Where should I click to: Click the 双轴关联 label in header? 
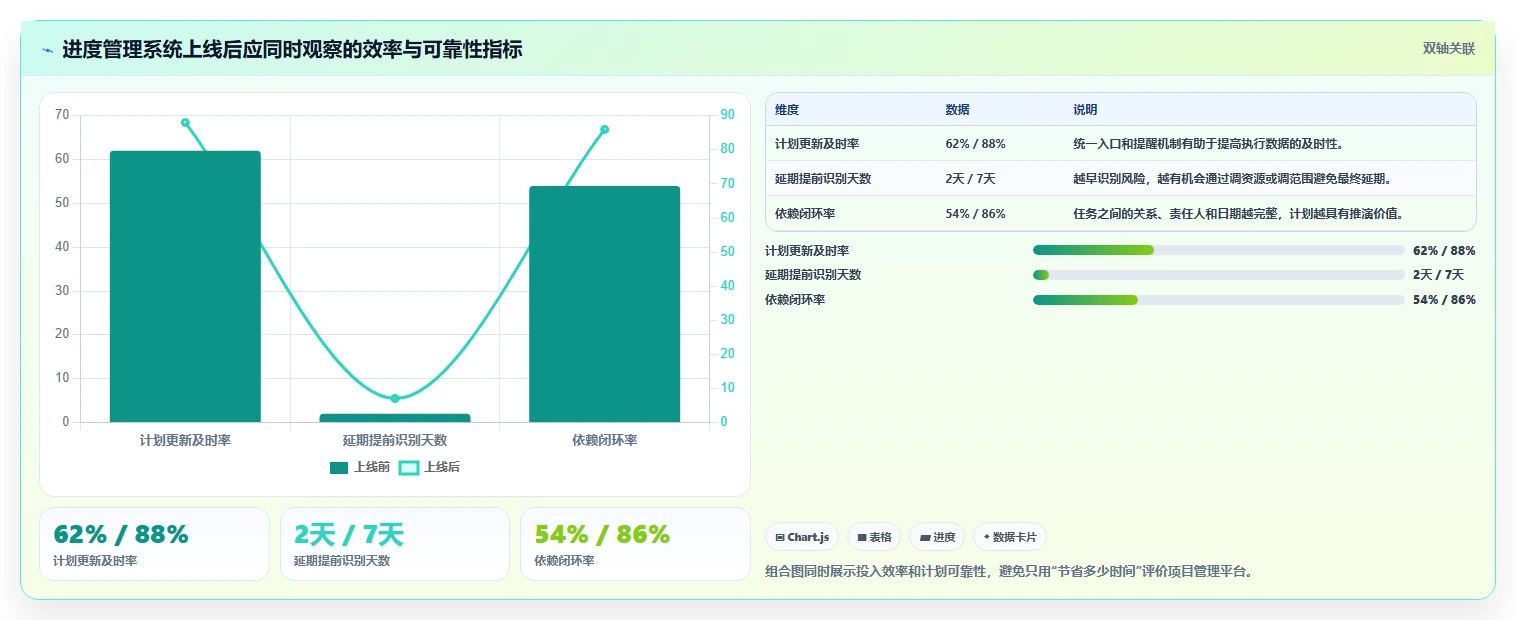(x=1449, y=49)
